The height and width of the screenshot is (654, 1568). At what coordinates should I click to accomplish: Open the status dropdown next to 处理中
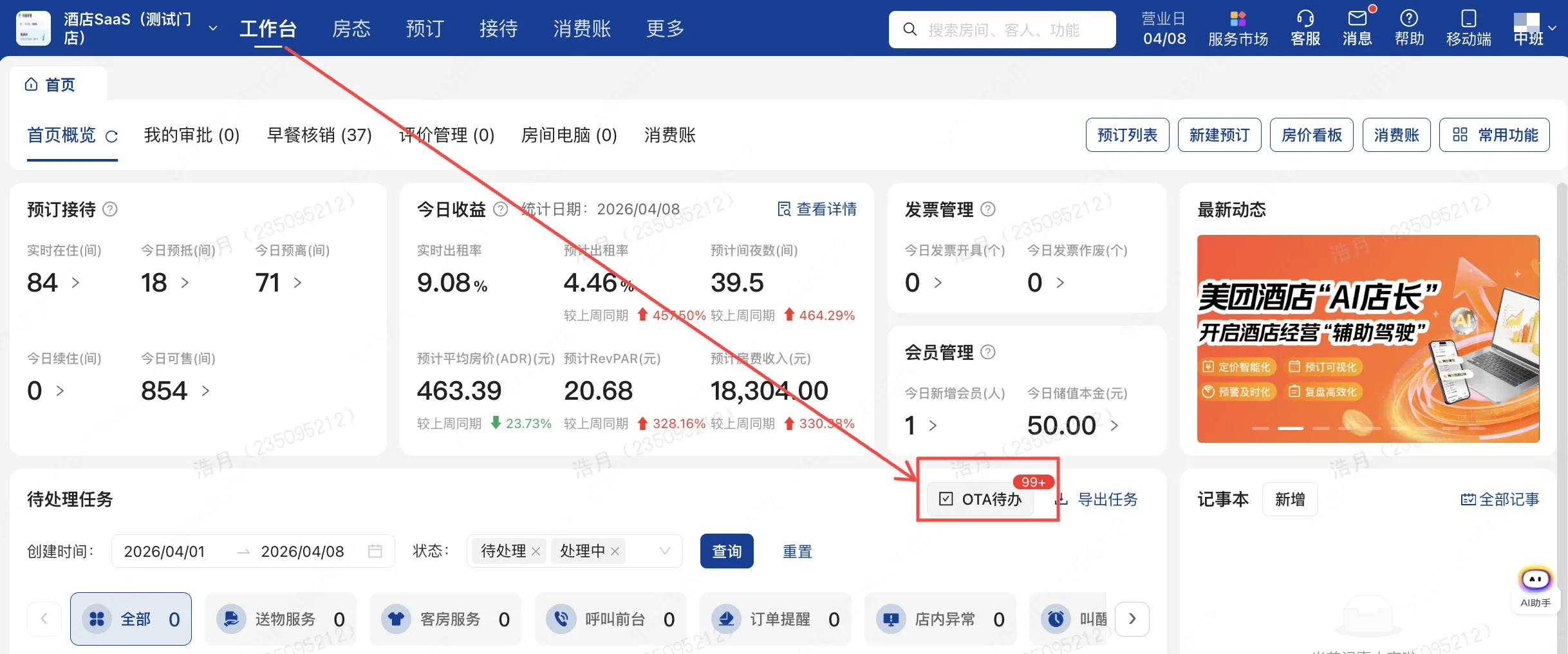tap(664, 551)
